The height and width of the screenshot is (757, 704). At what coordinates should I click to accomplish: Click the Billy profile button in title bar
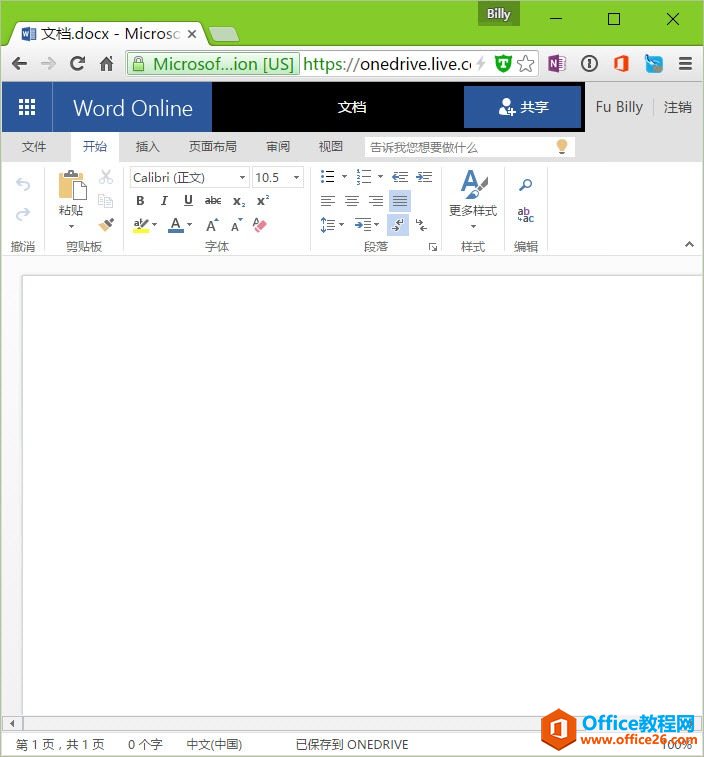click(498, 14)
